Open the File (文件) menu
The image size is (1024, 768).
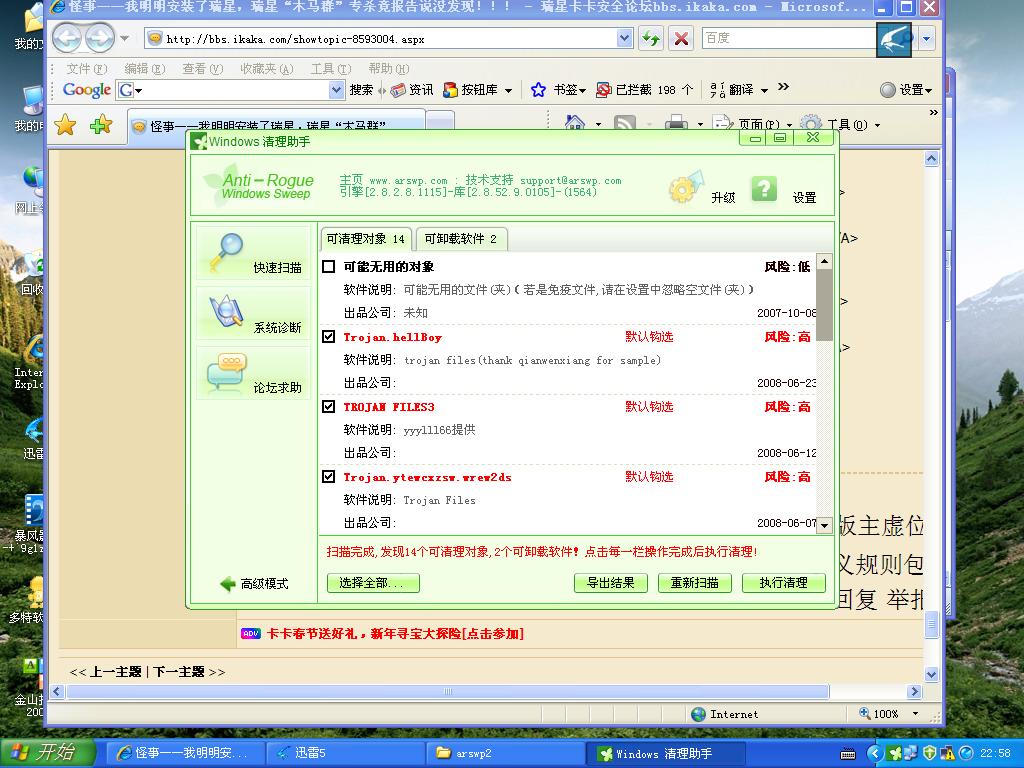coord(86,69)
